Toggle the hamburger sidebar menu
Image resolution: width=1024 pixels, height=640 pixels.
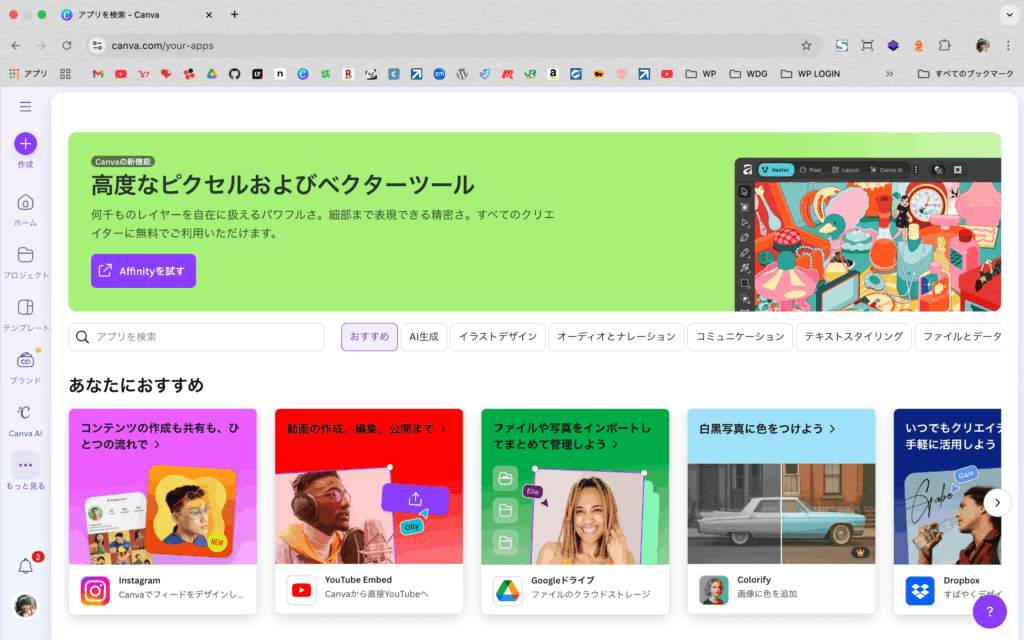point(25,107)
